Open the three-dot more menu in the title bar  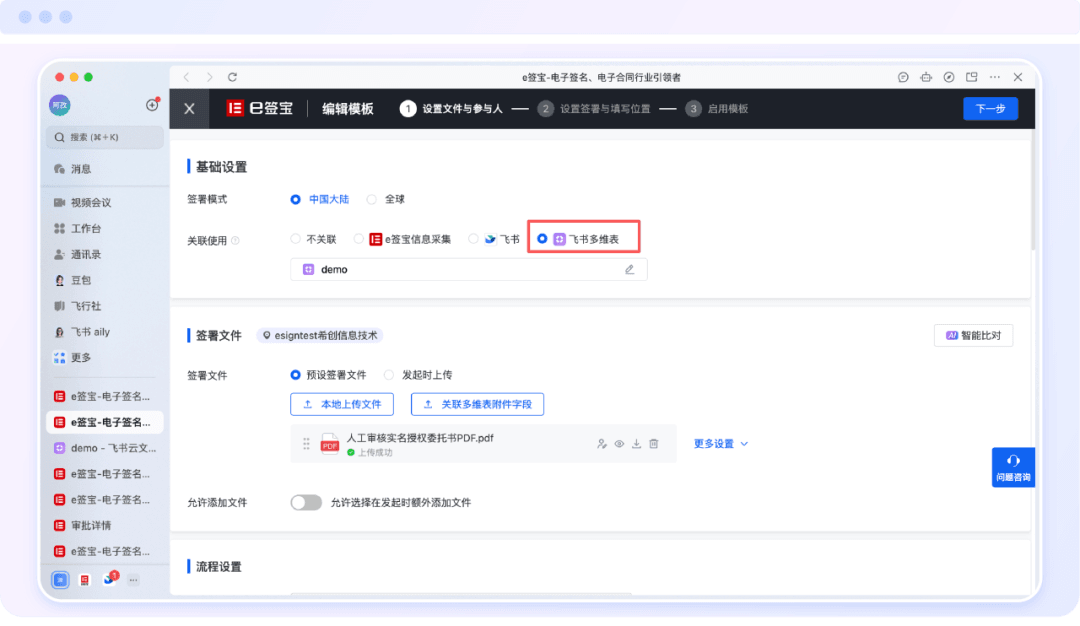coord(995,77)
